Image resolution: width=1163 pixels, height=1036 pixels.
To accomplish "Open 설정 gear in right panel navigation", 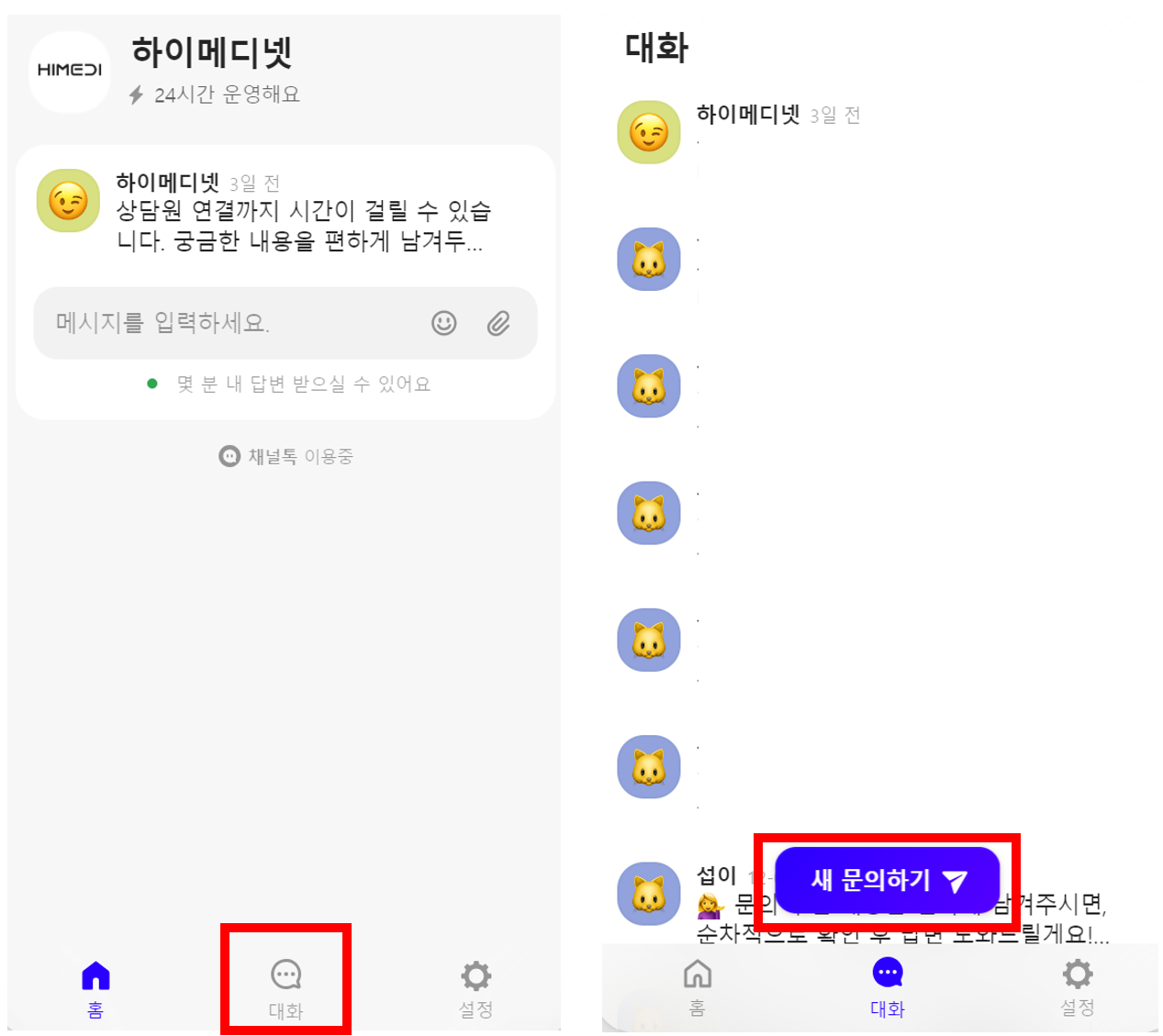I will click(1078, 987).
